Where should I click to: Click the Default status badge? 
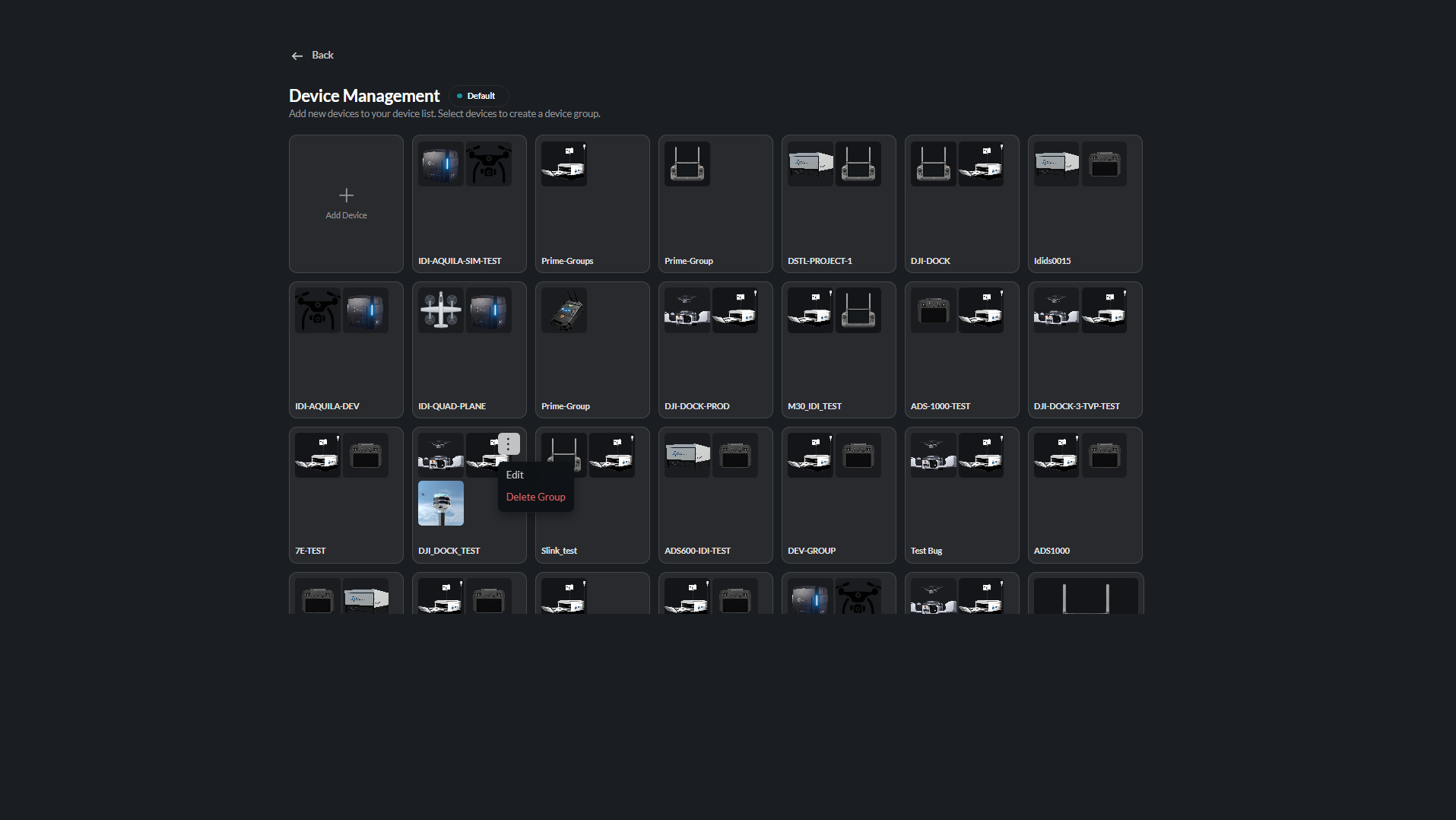pyautogui.click(x=478, y=96)
